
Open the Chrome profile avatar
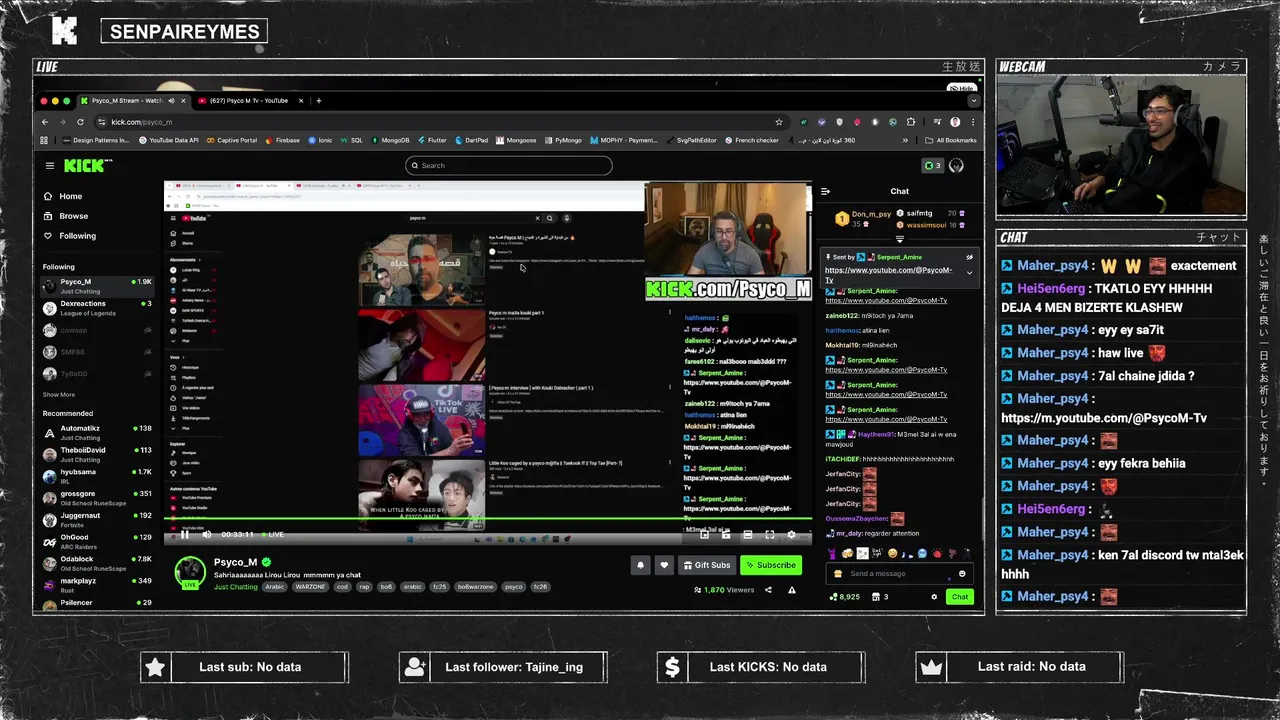tap(955, 122)
